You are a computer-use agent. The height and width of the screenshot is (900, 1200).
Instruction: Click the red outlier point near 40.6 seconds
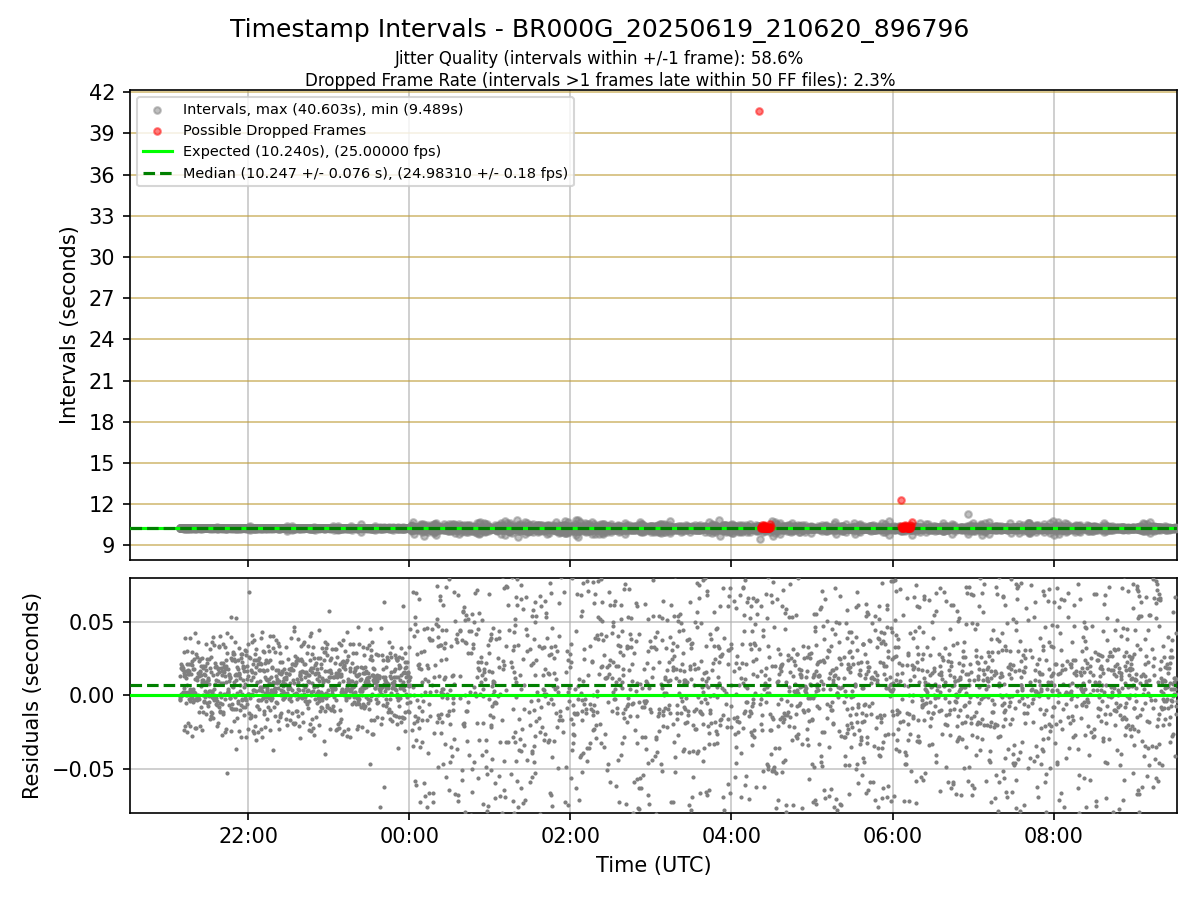tap(759, 111)
